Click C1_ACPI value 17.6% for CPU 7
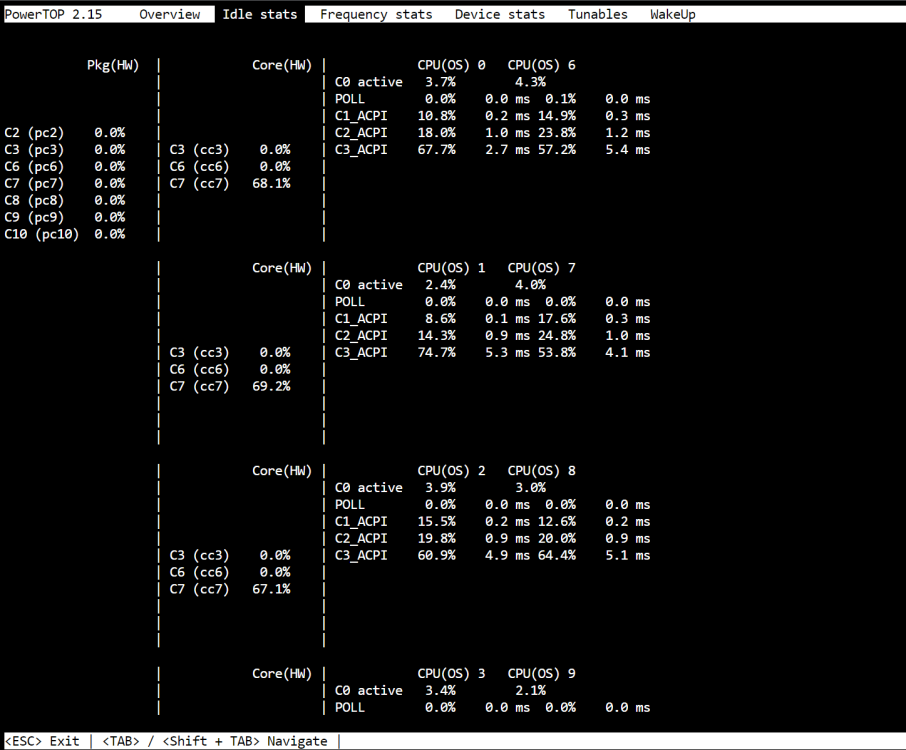The image size is (906, 750). click(557, 319)
